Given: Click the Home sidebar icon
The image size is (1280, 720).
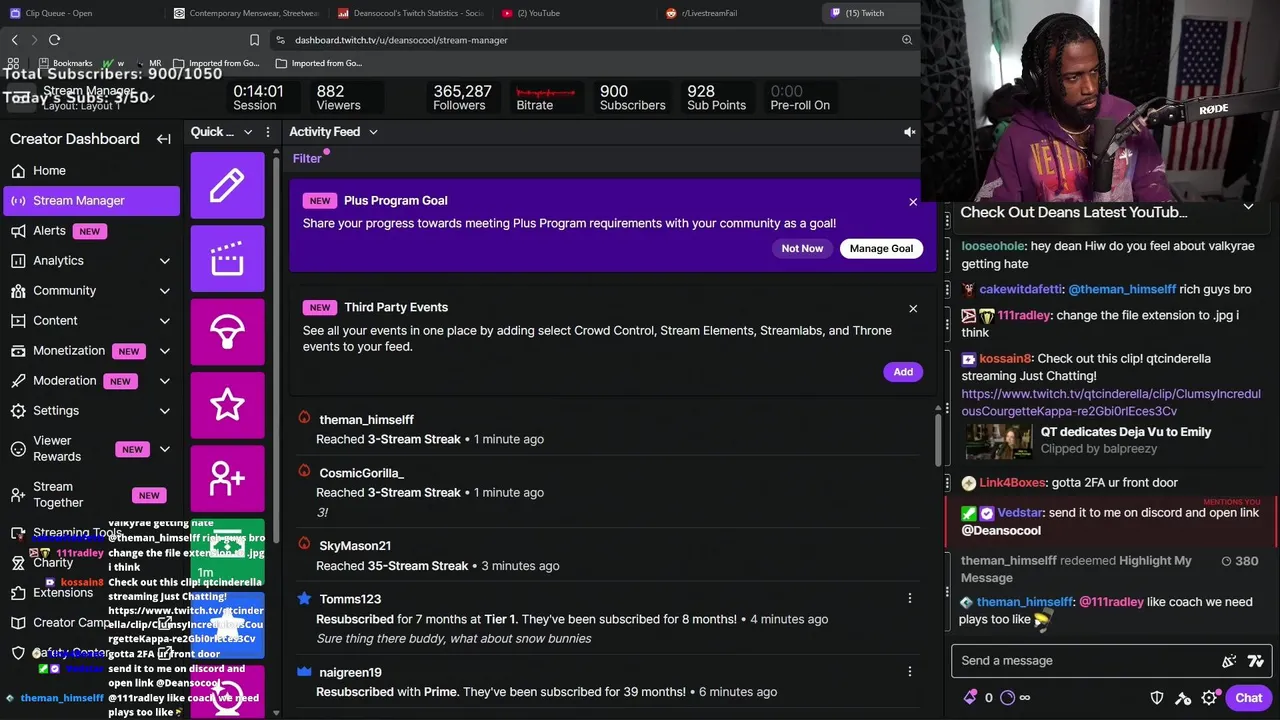Looking at the screenshot, I should pos(18,171).
